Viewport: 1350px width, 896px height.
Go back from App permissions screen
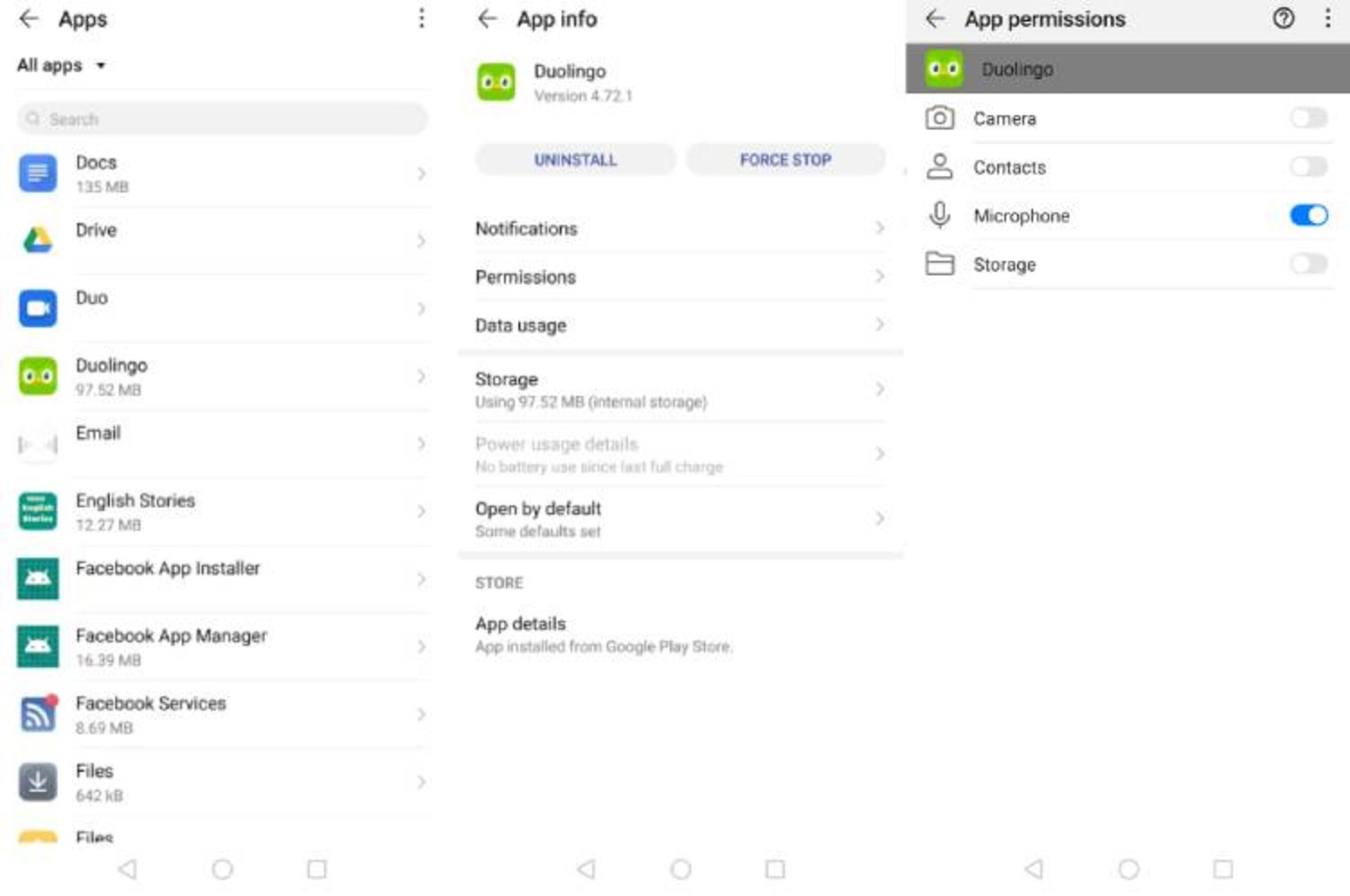tap(935, 19)
